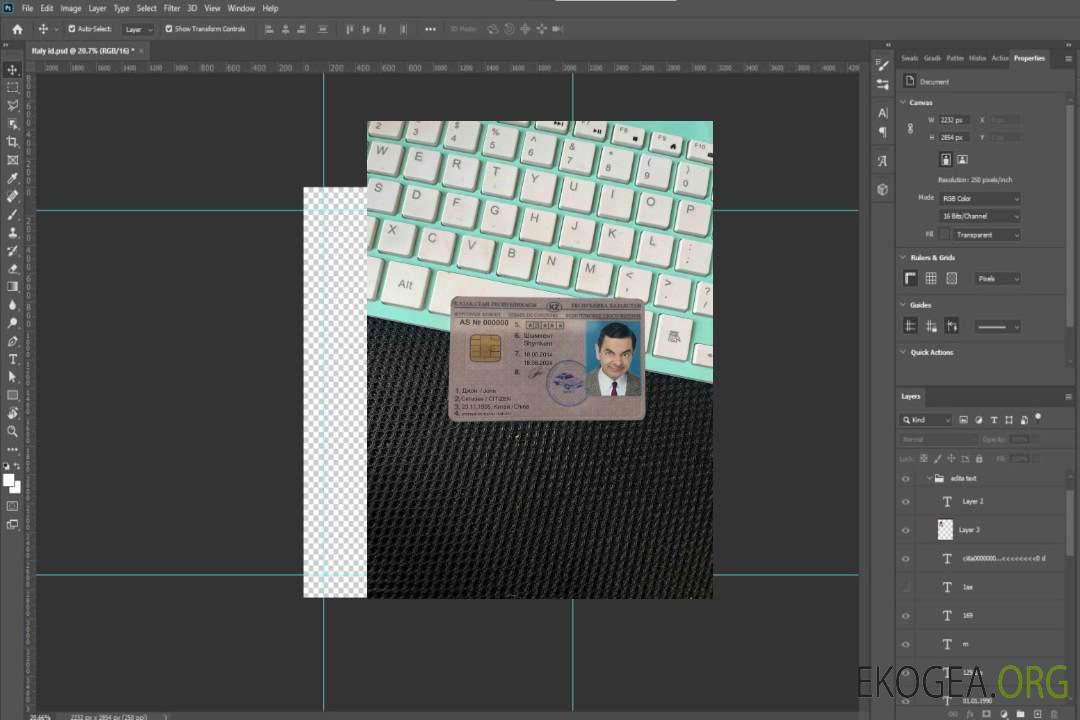Open the Image menu
The image size is (1080, 720).
coord(71,8)
